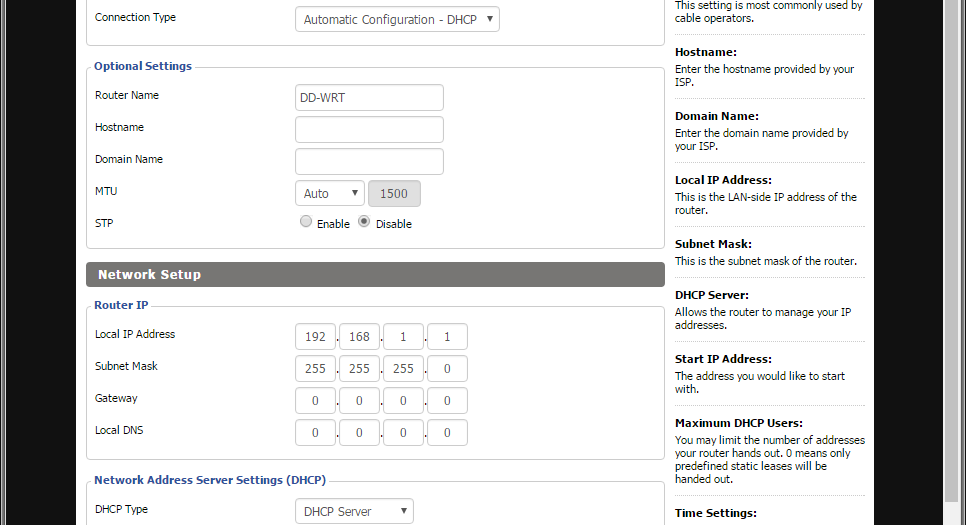The image size is (966, 525).
Task: Select third octet of Subnet Mask
Action: coord(403,369)
